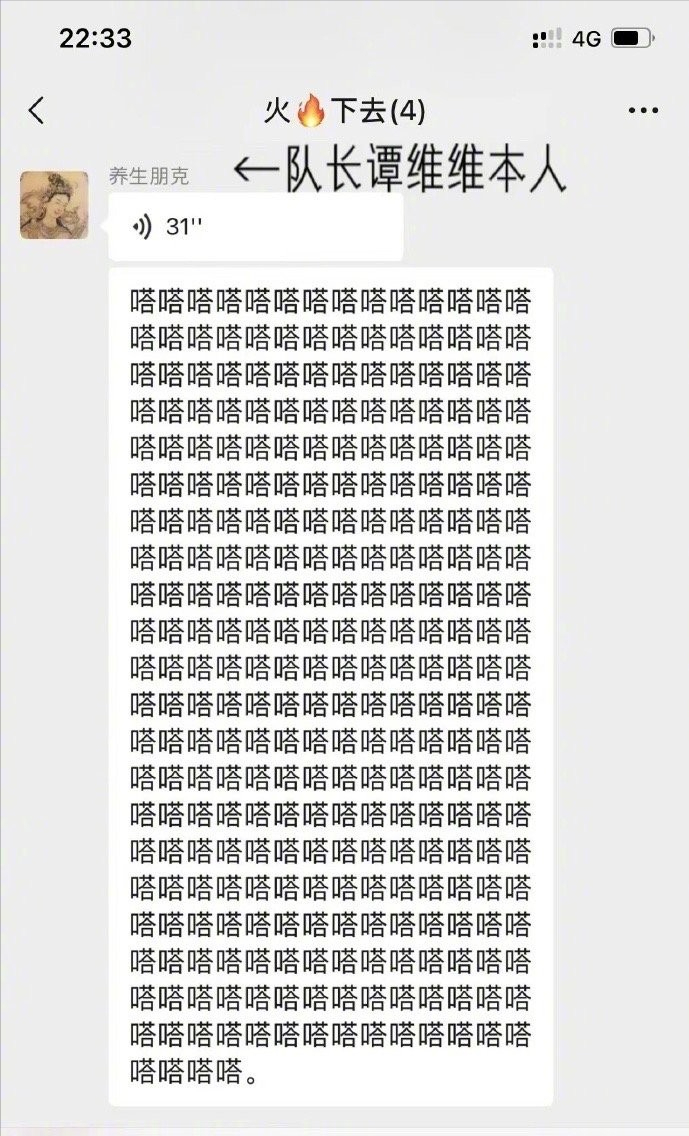Image resolution: width=689 pixels, height=1136 pixels.
Task: Tap the 4G network indicator
Action: 586,38
